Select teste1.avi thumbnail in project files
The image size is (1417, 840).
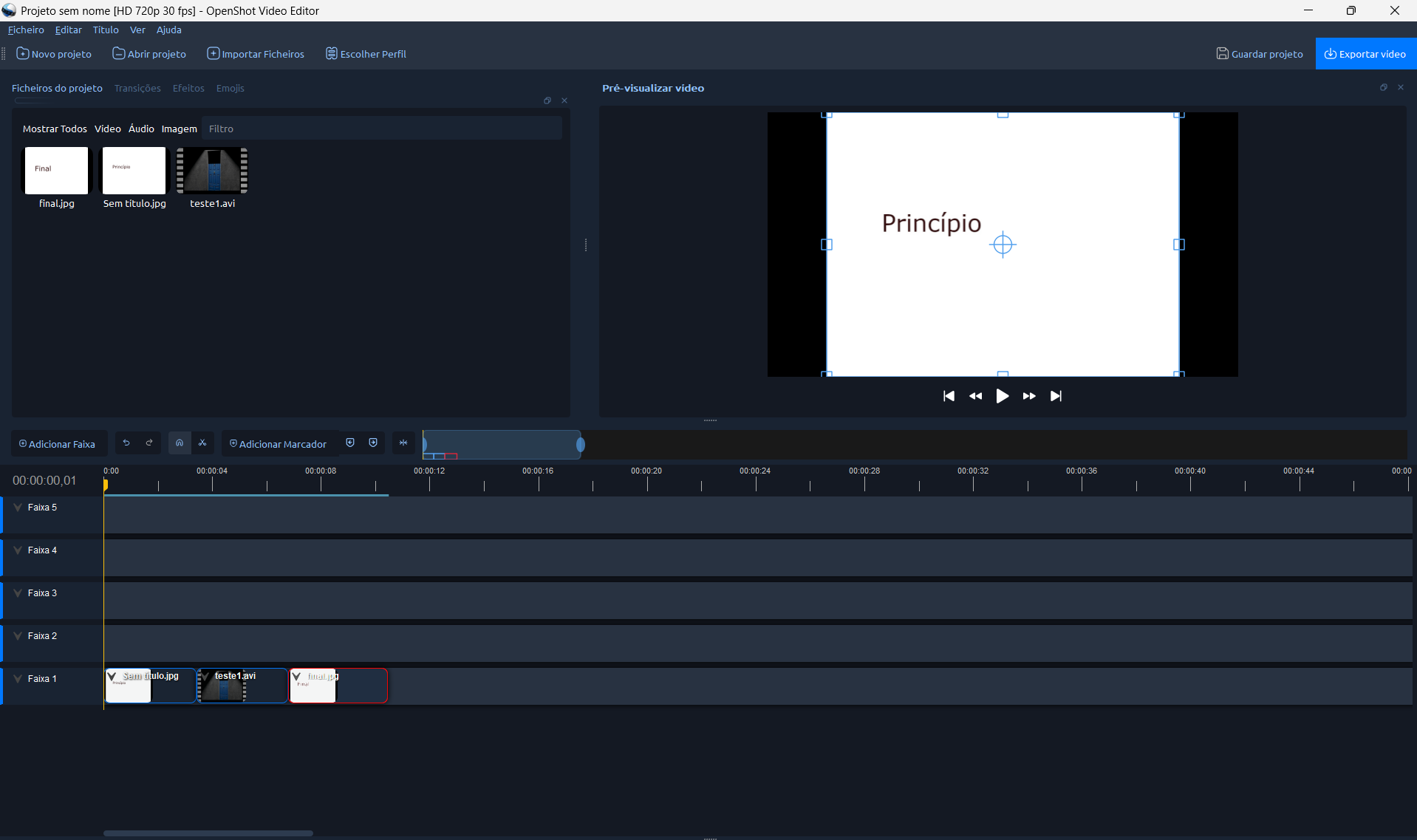pyautogui.click(x=212, y=171)
